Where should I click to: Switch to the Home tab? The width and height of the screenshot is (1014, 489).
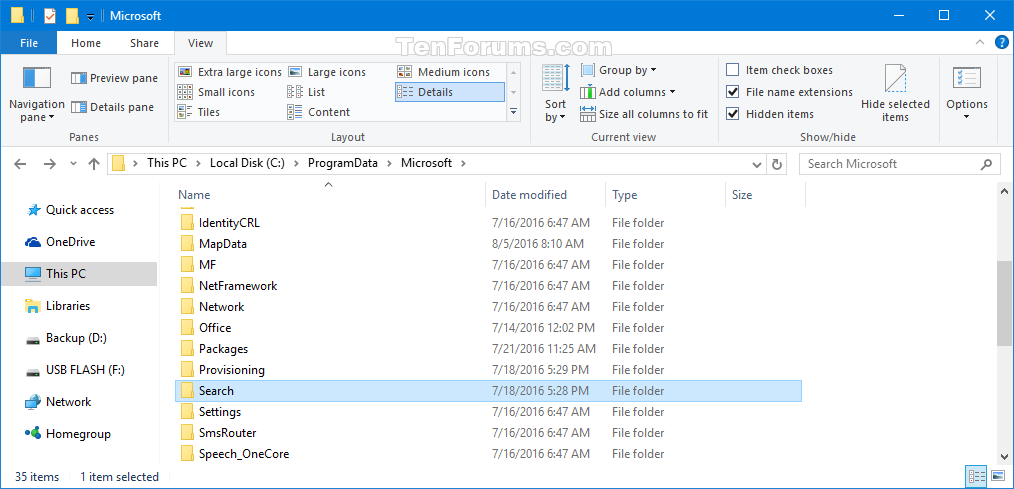pyautogui.click(x=86, y=43)
